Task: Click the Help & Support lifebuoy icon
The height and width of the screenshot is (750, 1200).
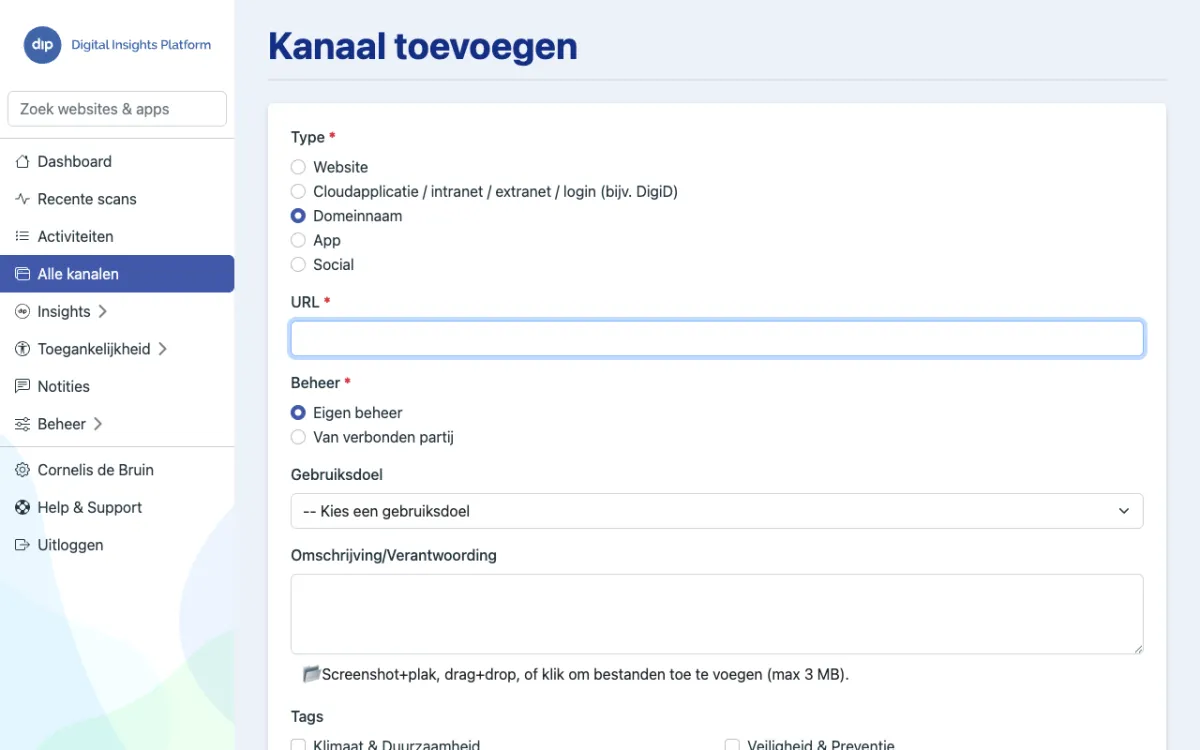Action: (22, 507)
